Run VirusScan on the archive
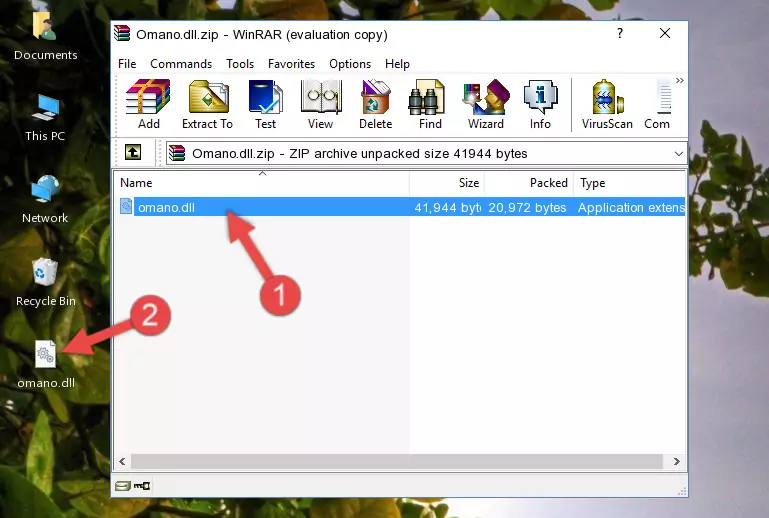 pos(607,104)
